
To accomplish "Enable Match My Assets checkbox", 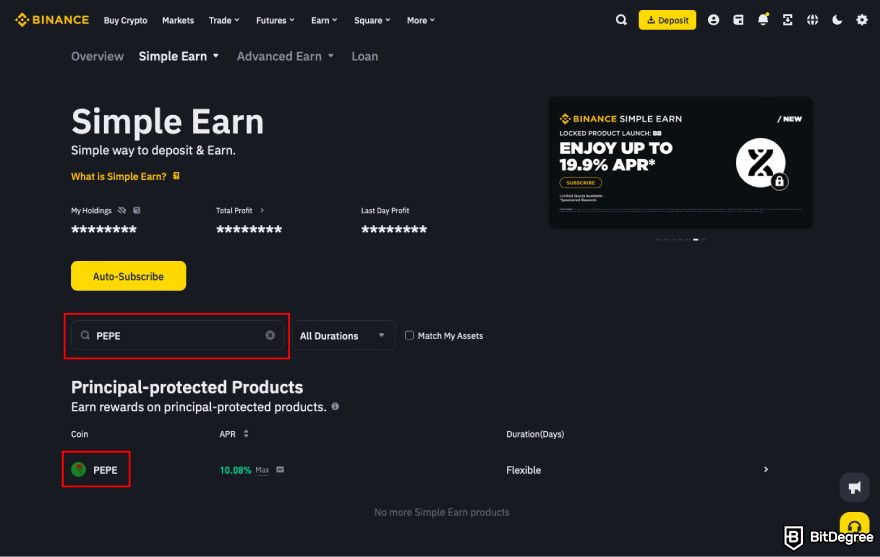I will pos(409,335).
